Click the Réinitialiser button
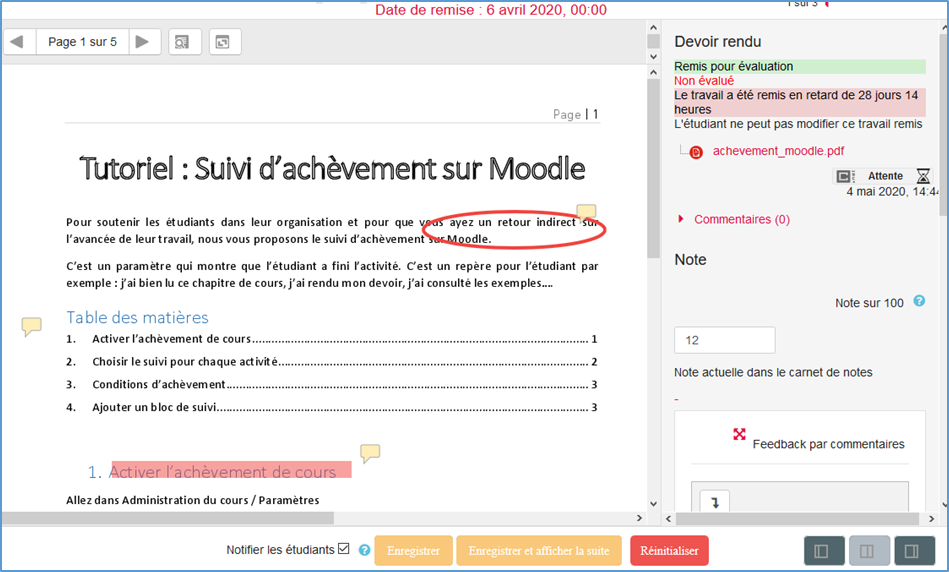949x572 pixels. pyautogui.click(x=669, y=551)
